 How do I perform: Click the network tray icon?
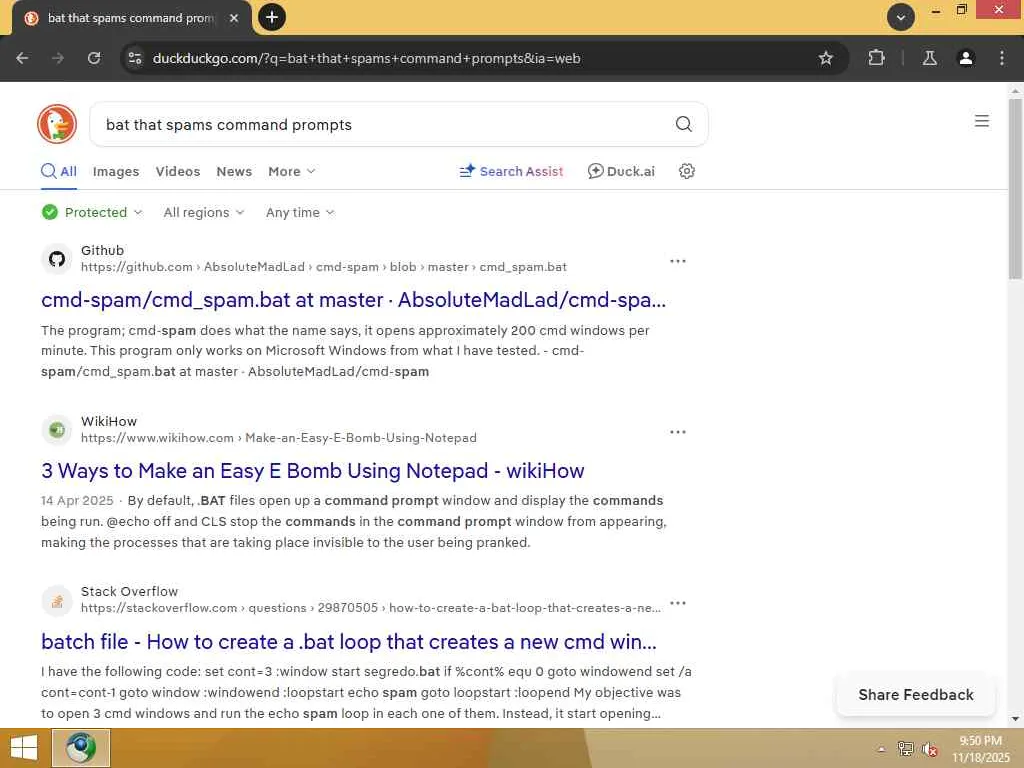pos(905,749)
